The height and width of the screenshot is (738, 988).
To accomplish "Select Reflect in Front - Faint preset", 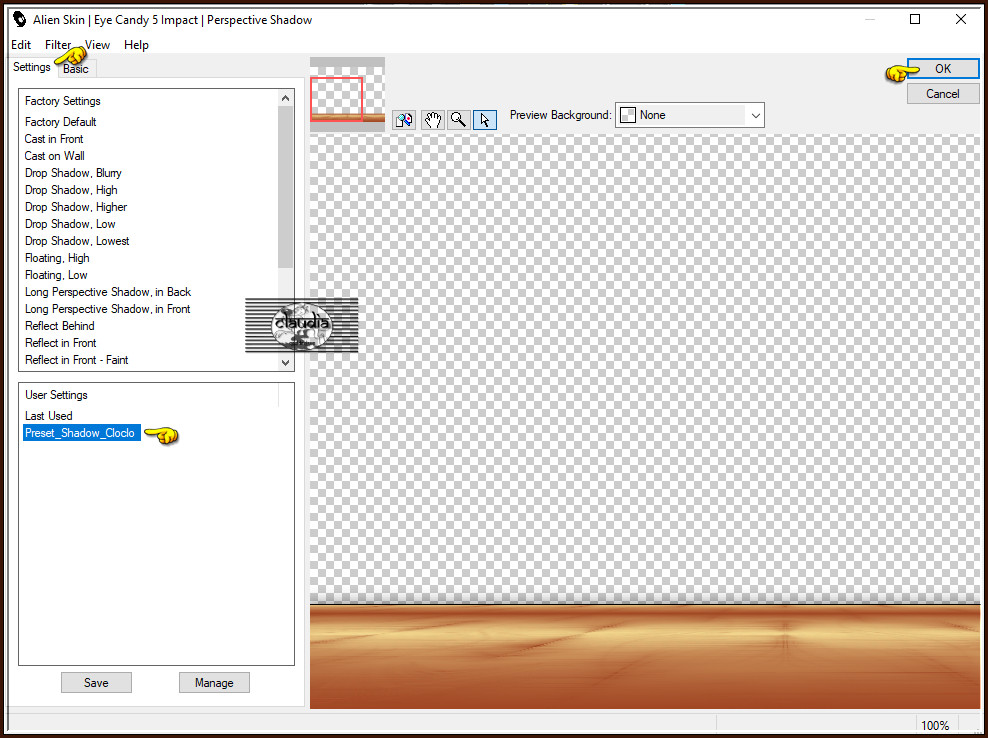I will pos(77,360).
